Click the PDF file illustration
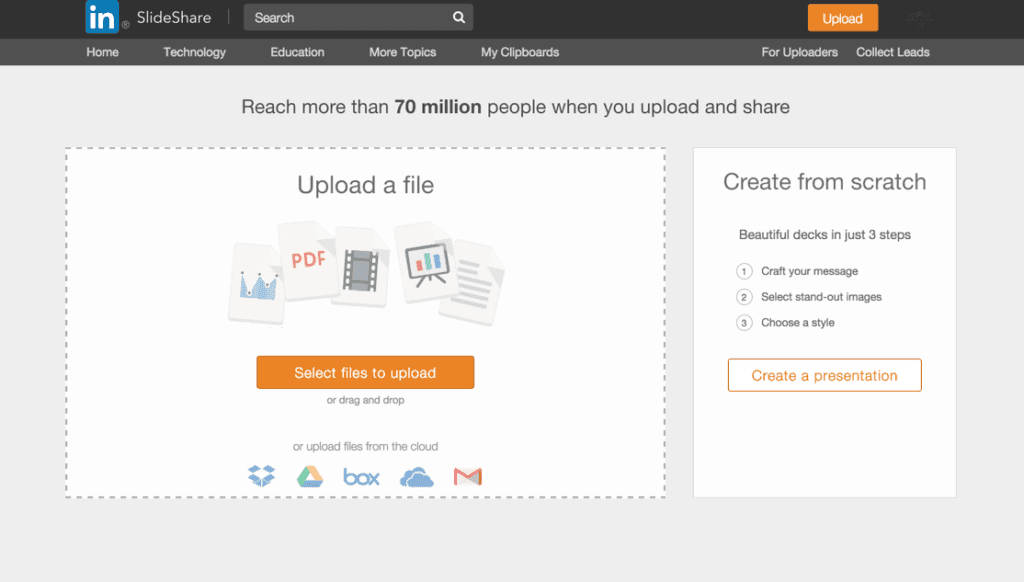1024x582 pixels. (x=307, y=261)
